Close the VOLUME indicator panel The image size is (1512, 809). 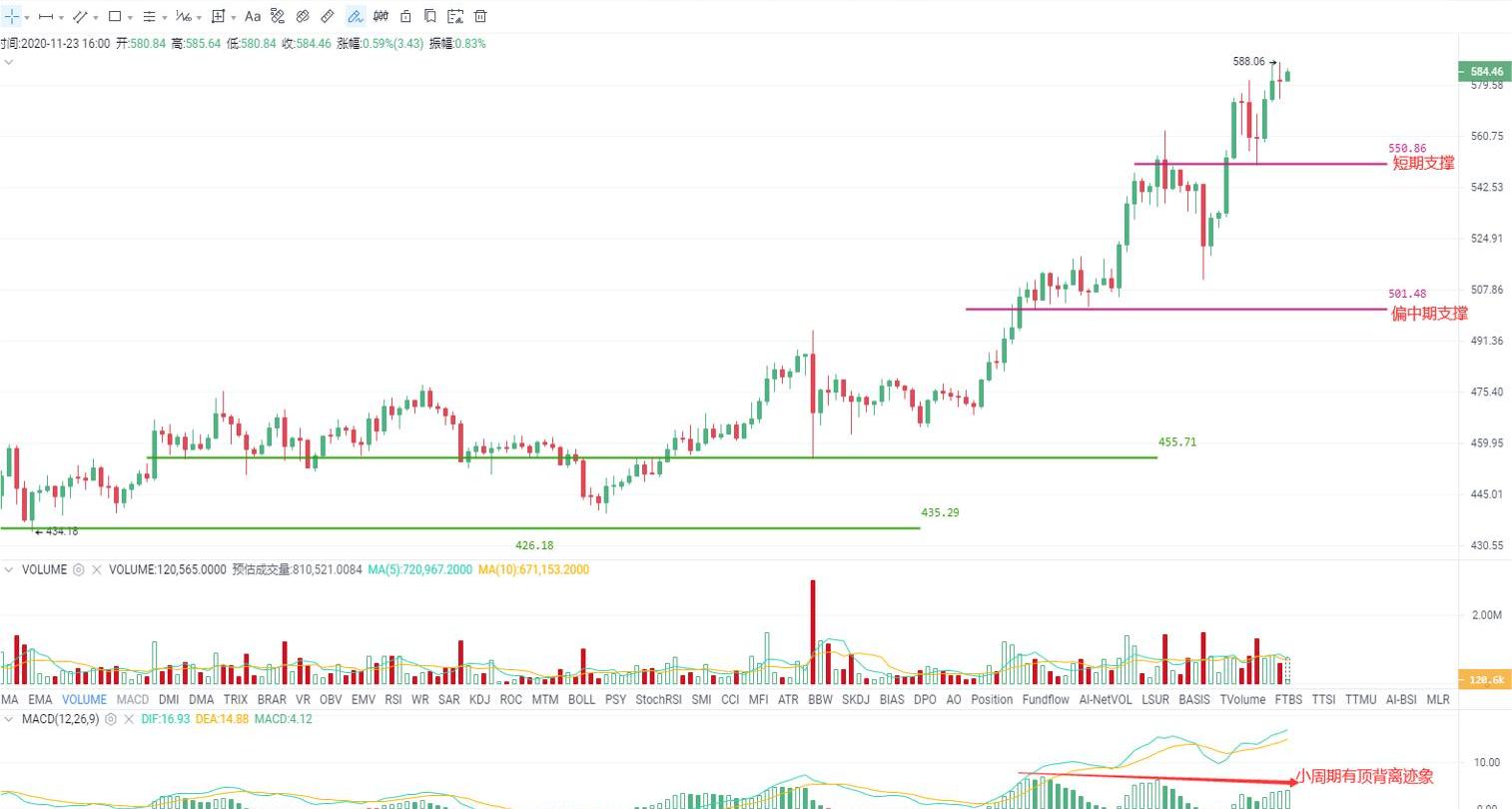point(97,569)
